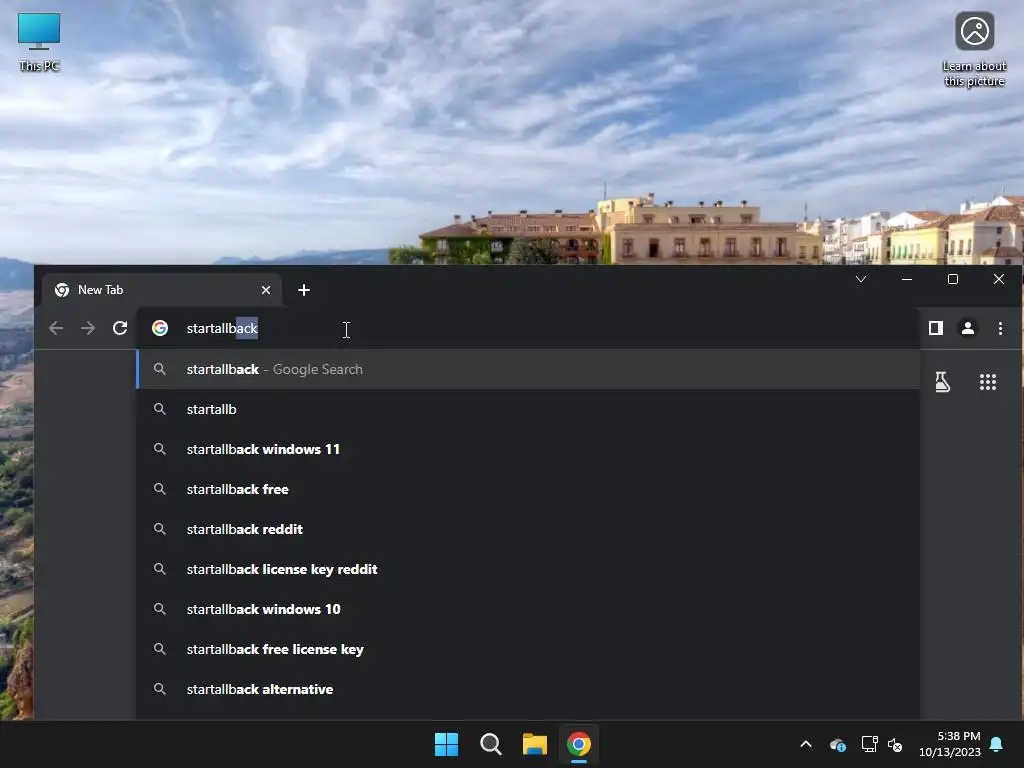Open Chrome profile avatar menu
This screenshot has height=768, width=1024.
(968, 328)
